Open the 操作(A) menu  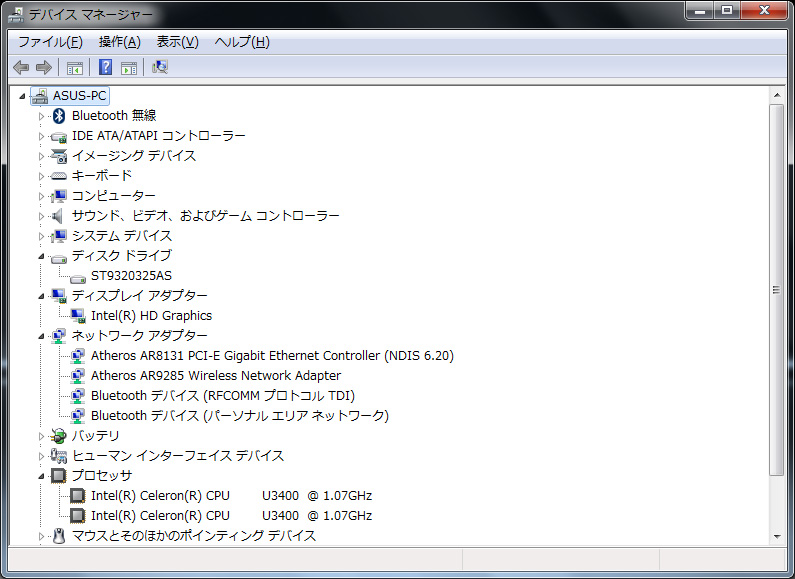(119, 42)
